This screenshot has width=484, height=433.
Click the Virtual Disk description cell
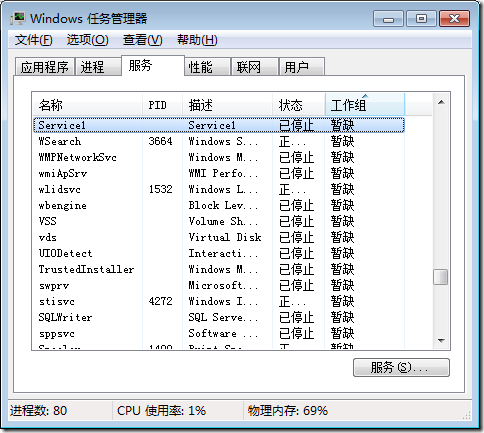click(x=225, y=237)
